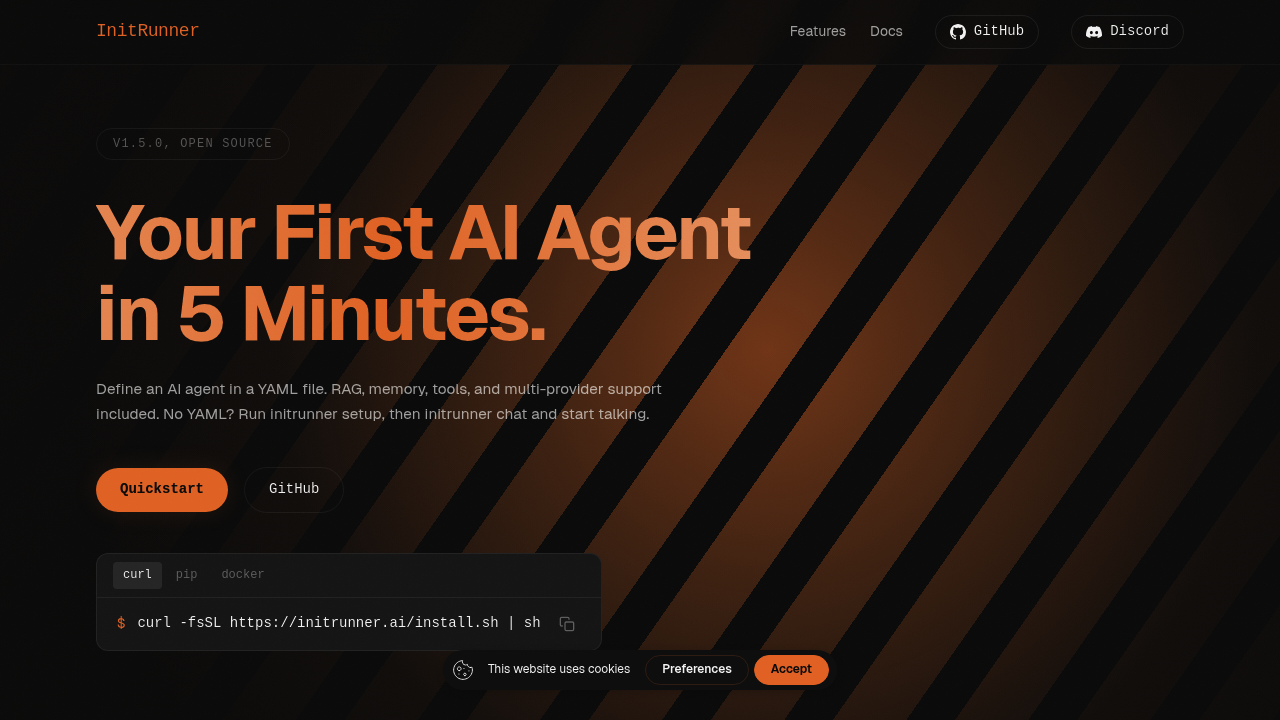Screen dimensions: 1280x720
Task: Copy the install command with the copy icon
Action: click(x=567, y=624)
